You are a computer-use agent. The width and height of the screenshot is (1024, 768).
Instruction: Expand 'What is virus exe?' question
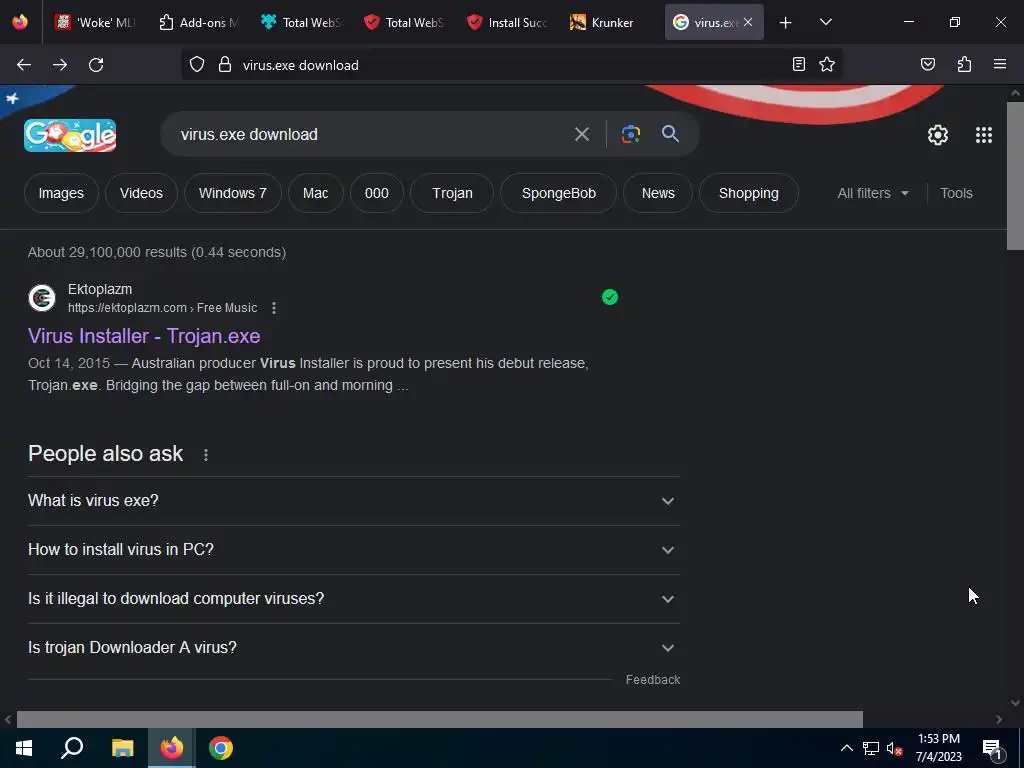click(353, 501)
